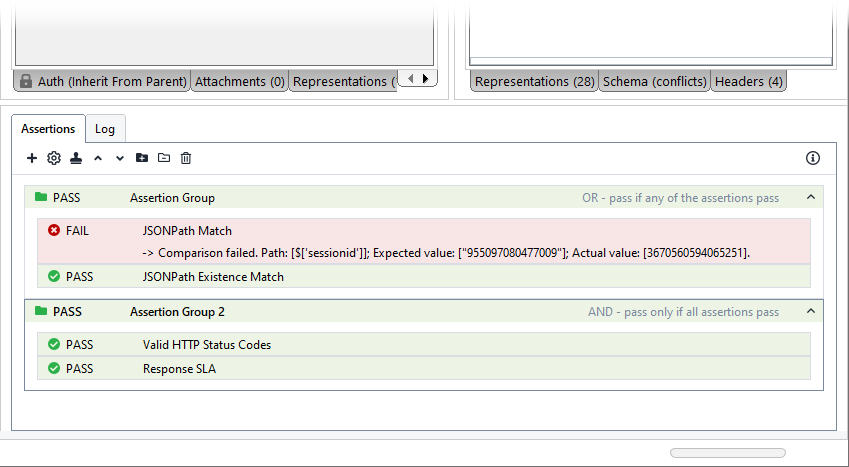Ungroup assertions with folder-minus icon
849x467 pixels.
click(x=164, y=158)
